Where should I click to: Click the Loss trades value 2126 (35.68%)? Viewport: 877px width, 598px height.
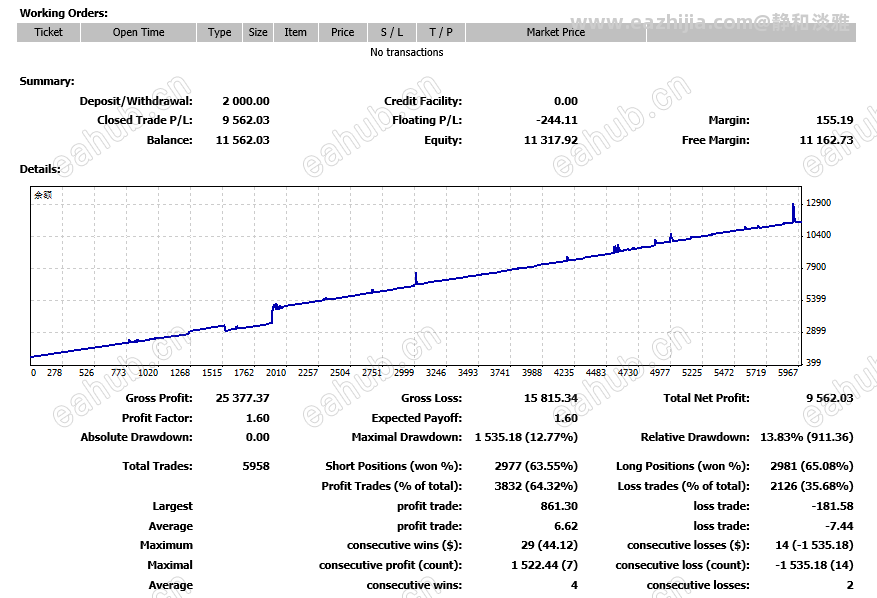point(812,487)
